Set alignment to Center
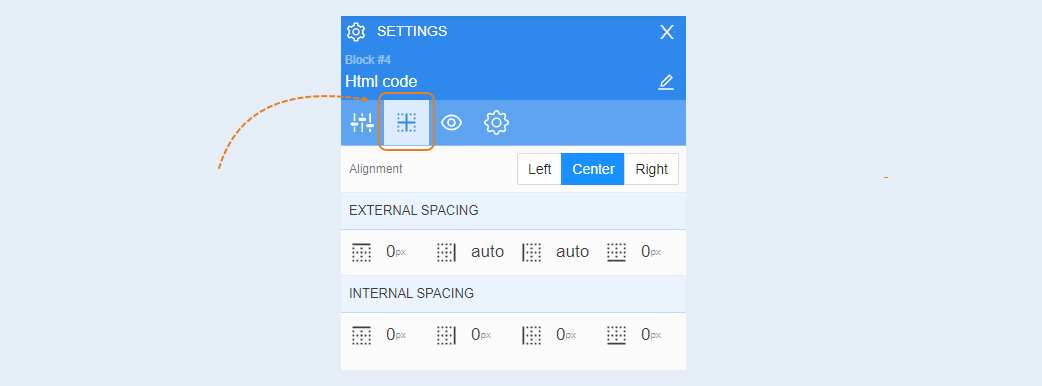The width and height of the screenshot is (1042, 386). (593, 169)
